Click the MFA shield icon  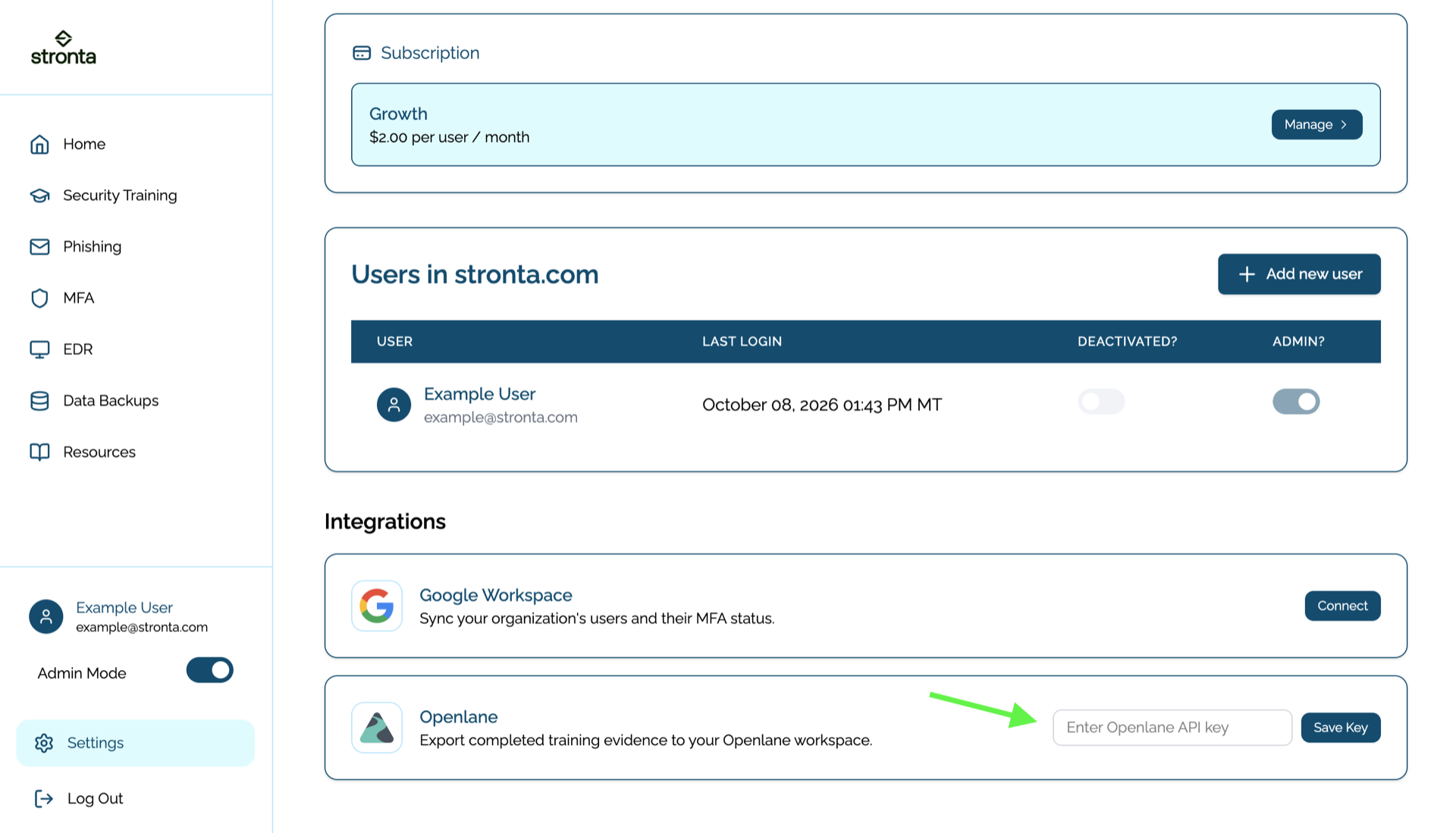pos(39,298)
